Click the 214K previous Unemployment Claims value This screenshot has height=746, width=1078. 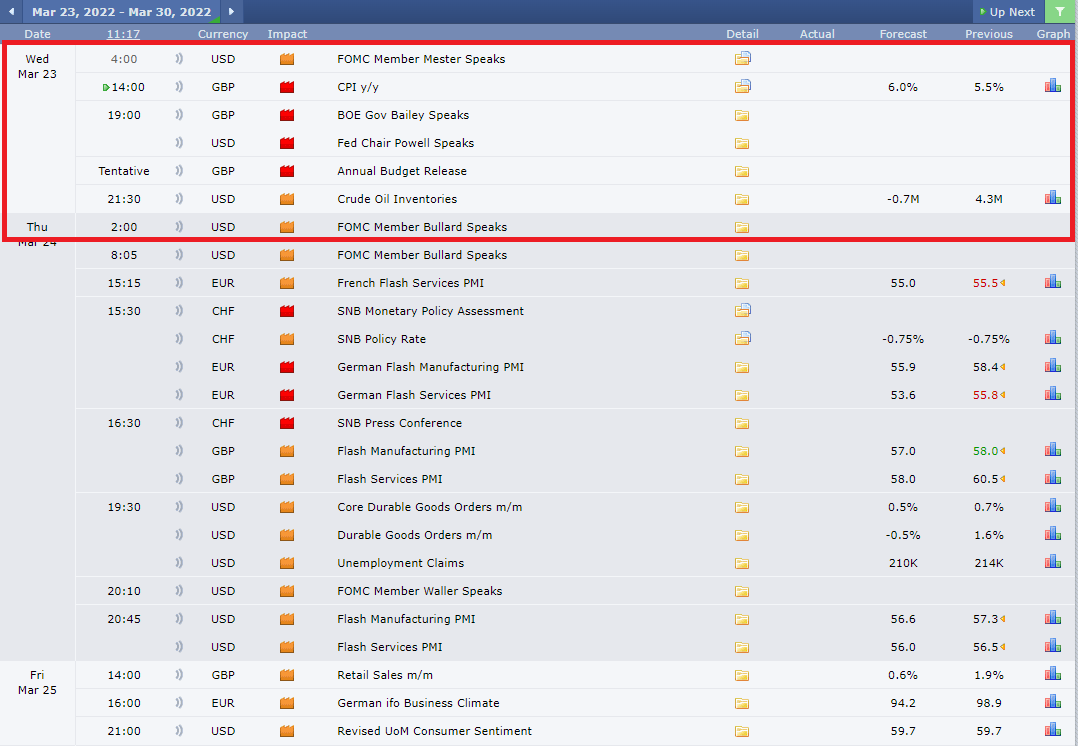989,563
